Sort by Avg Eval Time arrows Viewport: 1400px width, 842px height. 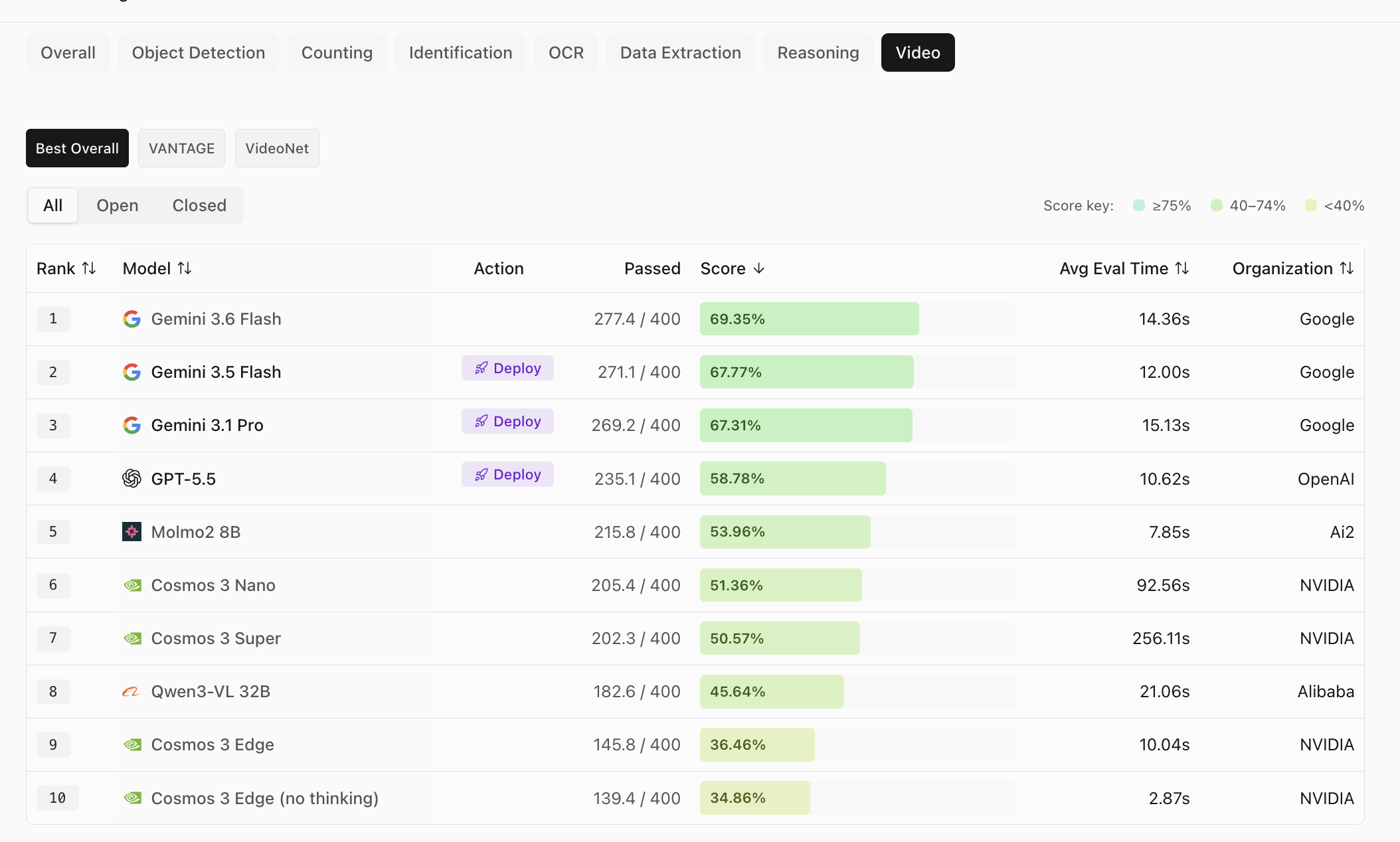coord(1181,268)
